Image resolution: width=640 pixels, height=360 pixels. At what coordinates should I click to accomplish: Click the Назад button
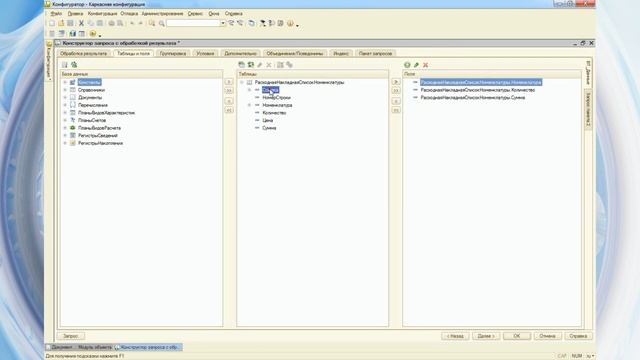pyautogui.click(x=455, y=336)
